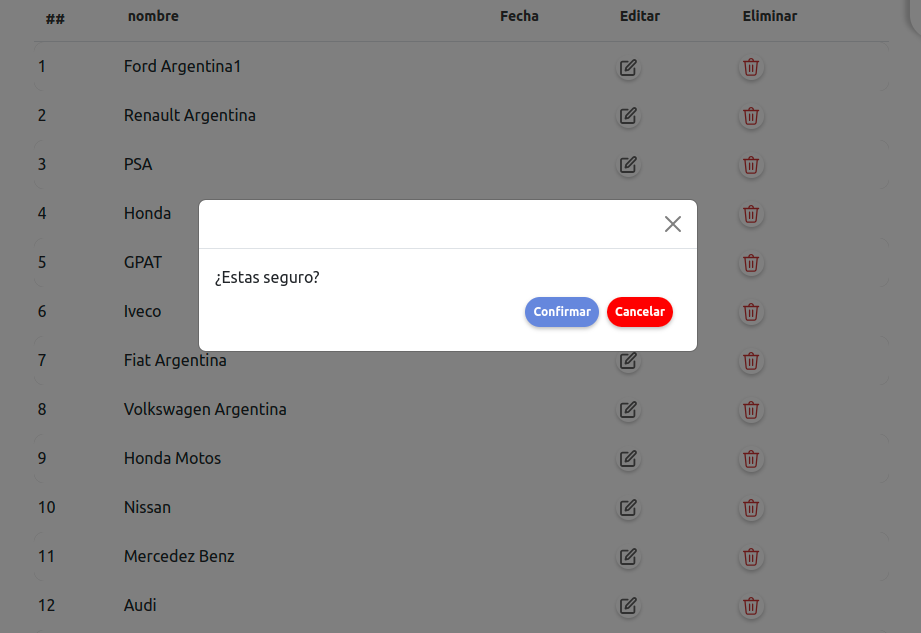Click the Audi name text
The width and height of the screenshot is (921, 633).
[x=140, y=605]
